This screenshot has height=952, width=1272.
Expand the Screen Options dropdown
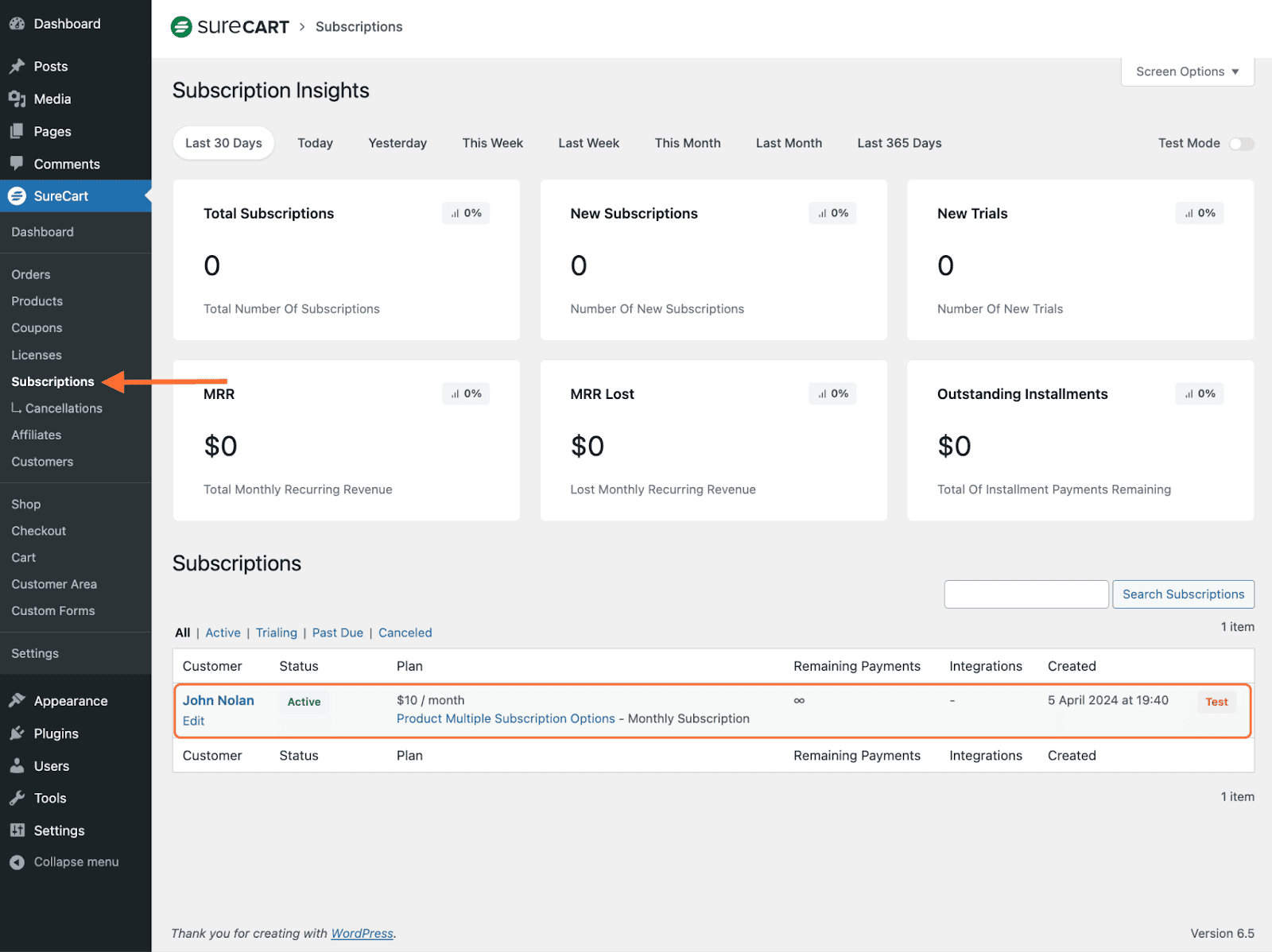tap(1187, 72)
